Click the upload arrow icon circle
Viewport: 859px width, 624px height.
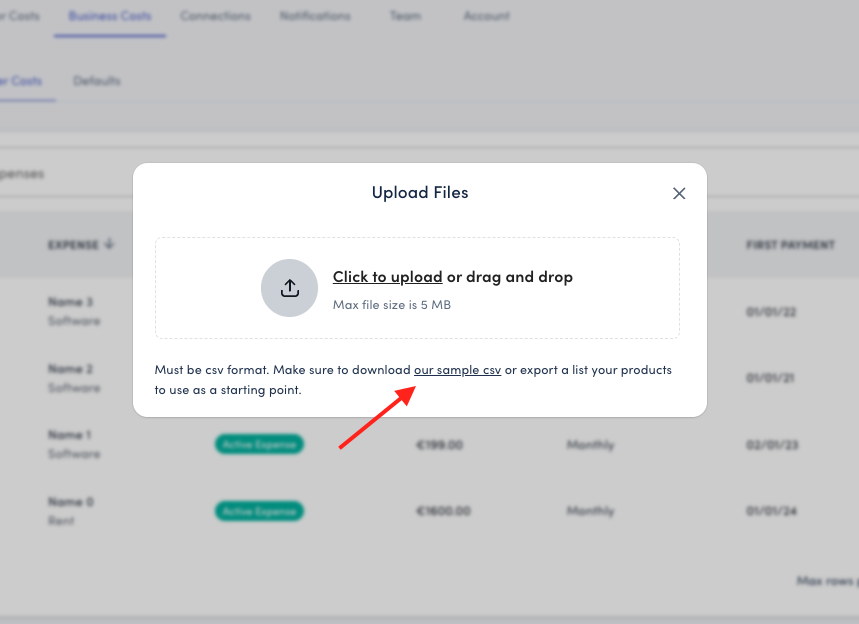(289, 288)
